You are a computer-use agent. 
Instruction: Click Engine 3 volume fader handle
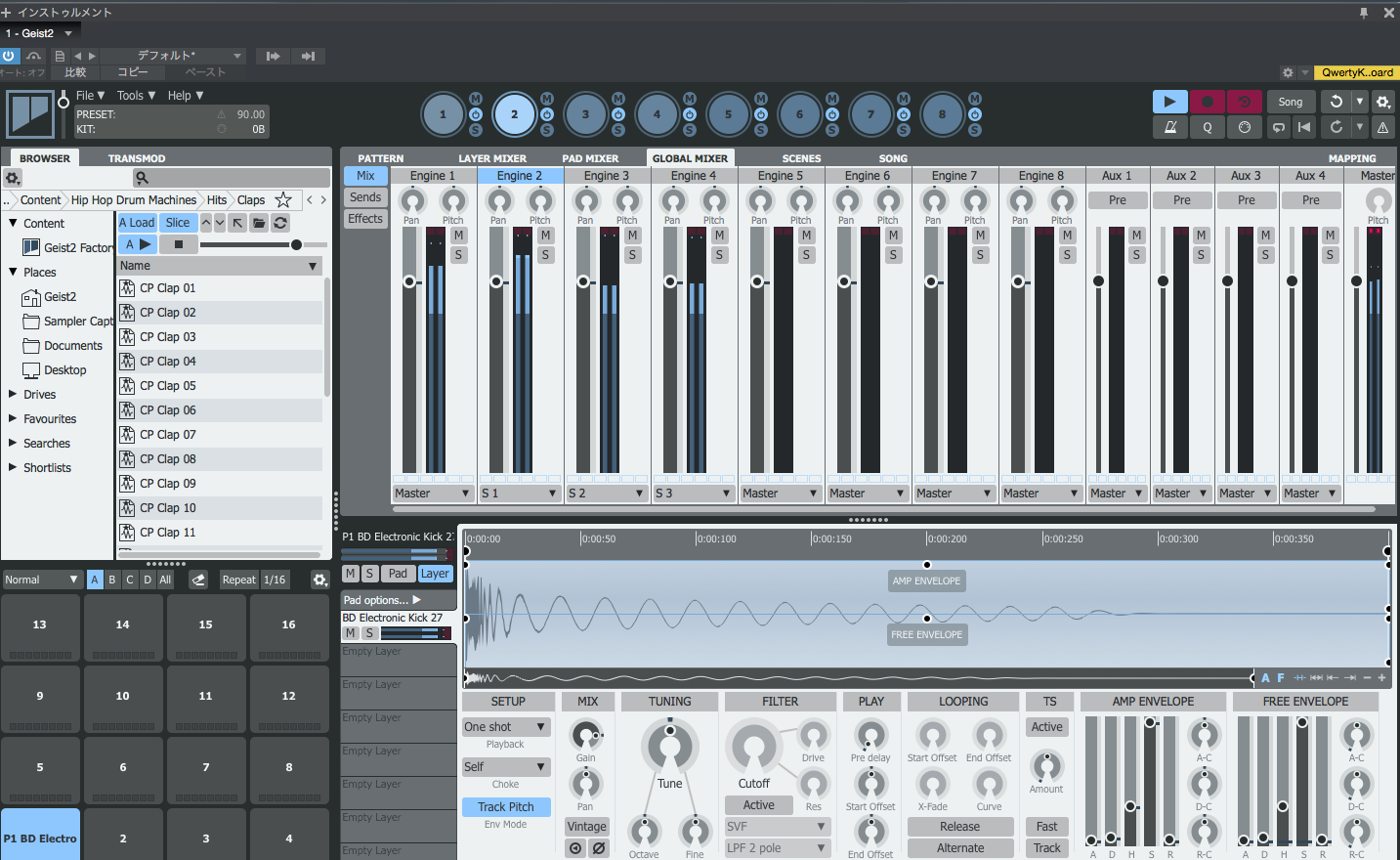(x=583, y=281)
